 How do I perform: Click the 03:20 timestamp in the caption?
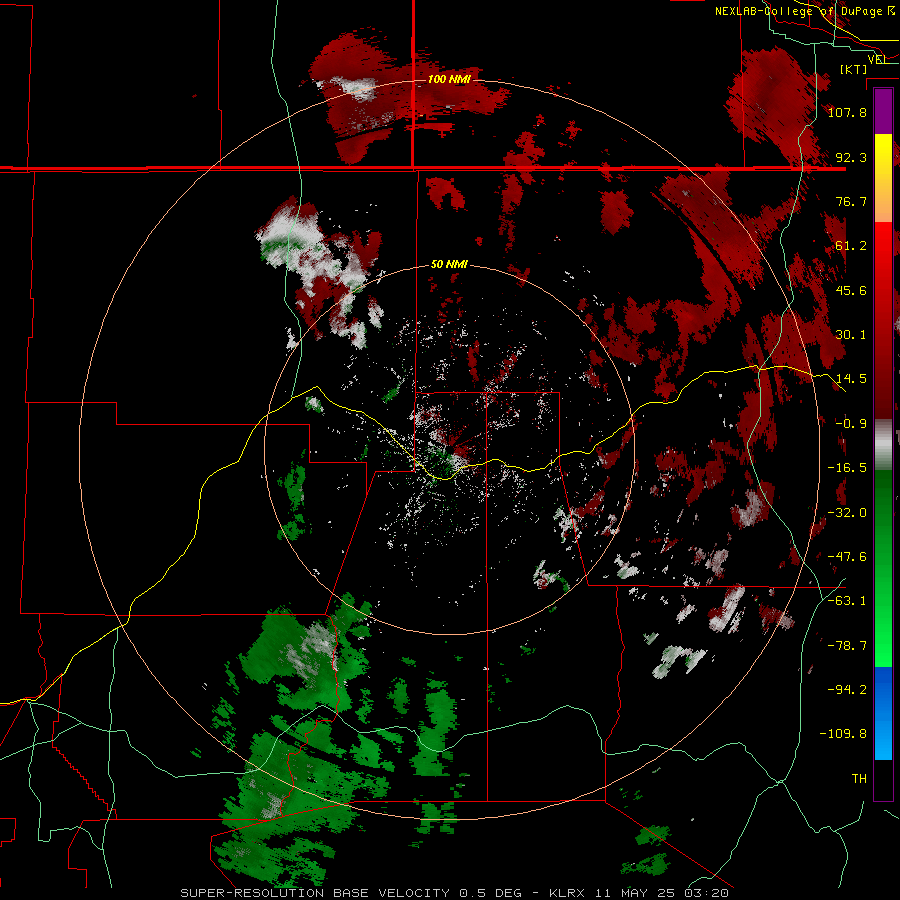706,893
